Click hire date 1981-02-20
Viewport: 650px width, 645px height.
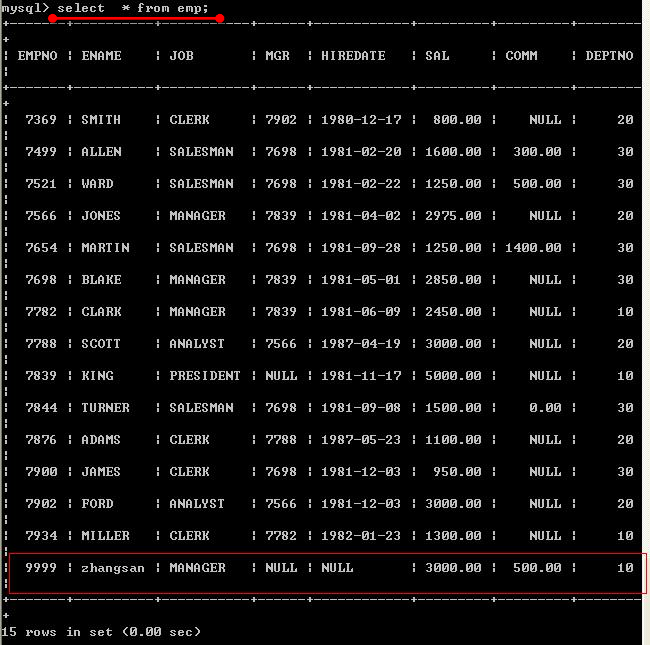coord(361,152)
